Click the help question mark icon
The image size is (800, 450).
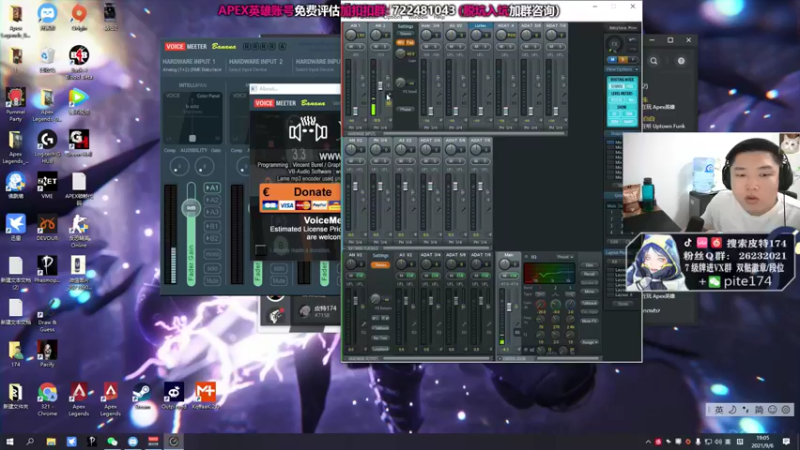pyautogui.click(x=681, y=61)
